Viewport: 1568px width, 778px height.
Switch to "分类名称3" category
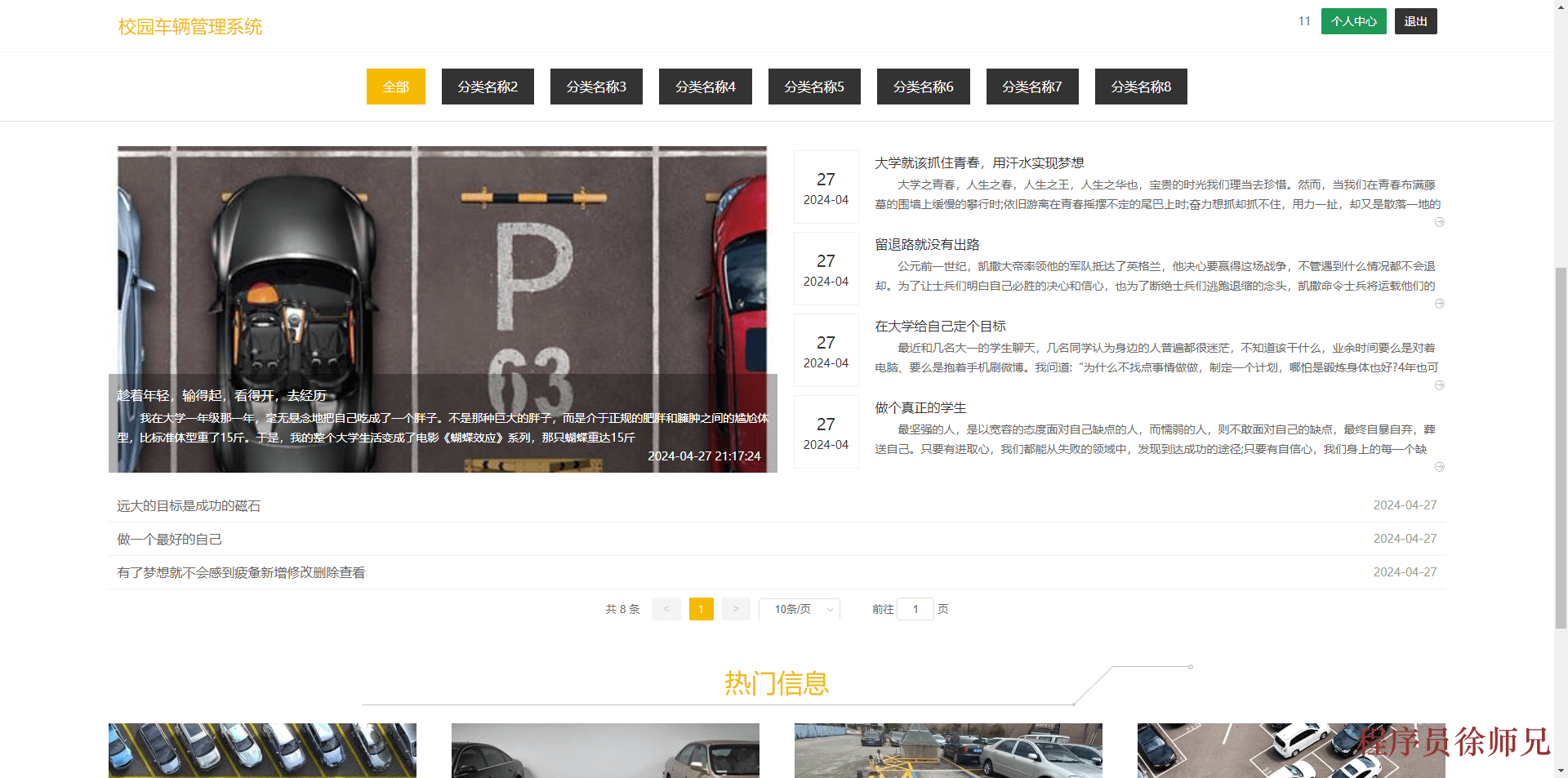click(596, 86)
